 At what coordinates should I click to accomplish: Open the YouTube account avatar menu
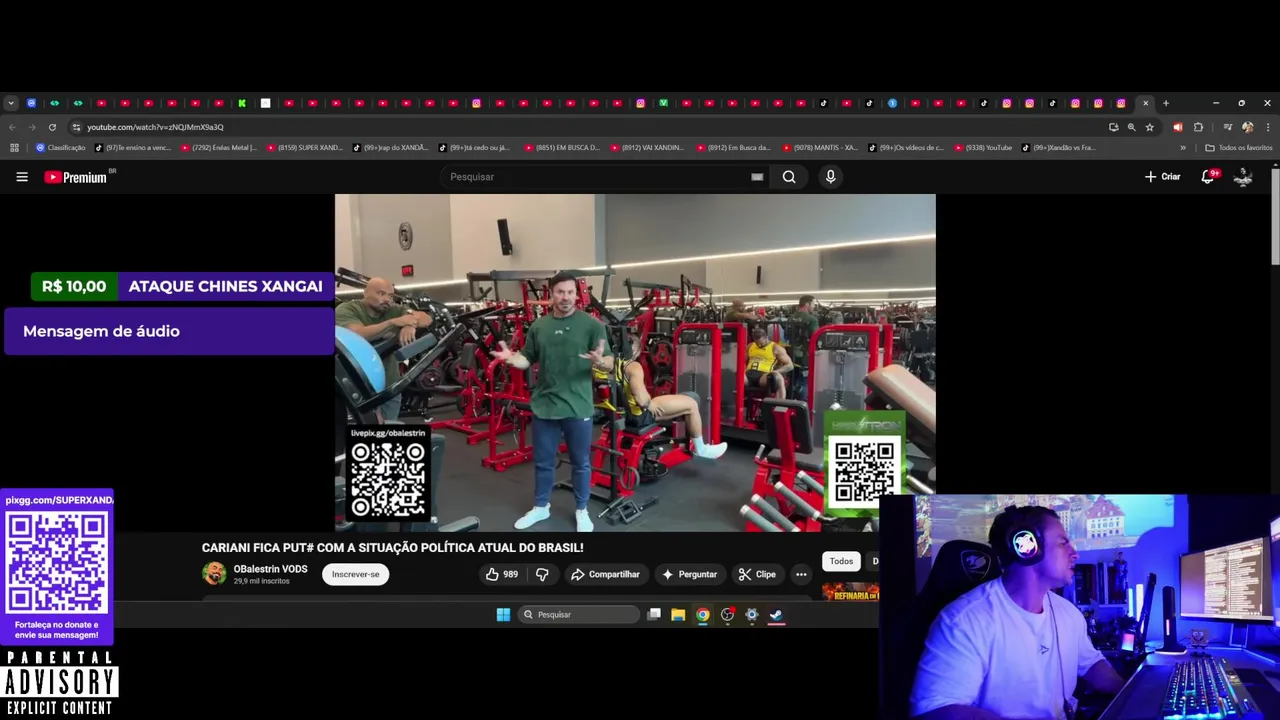coord(1243,177)
